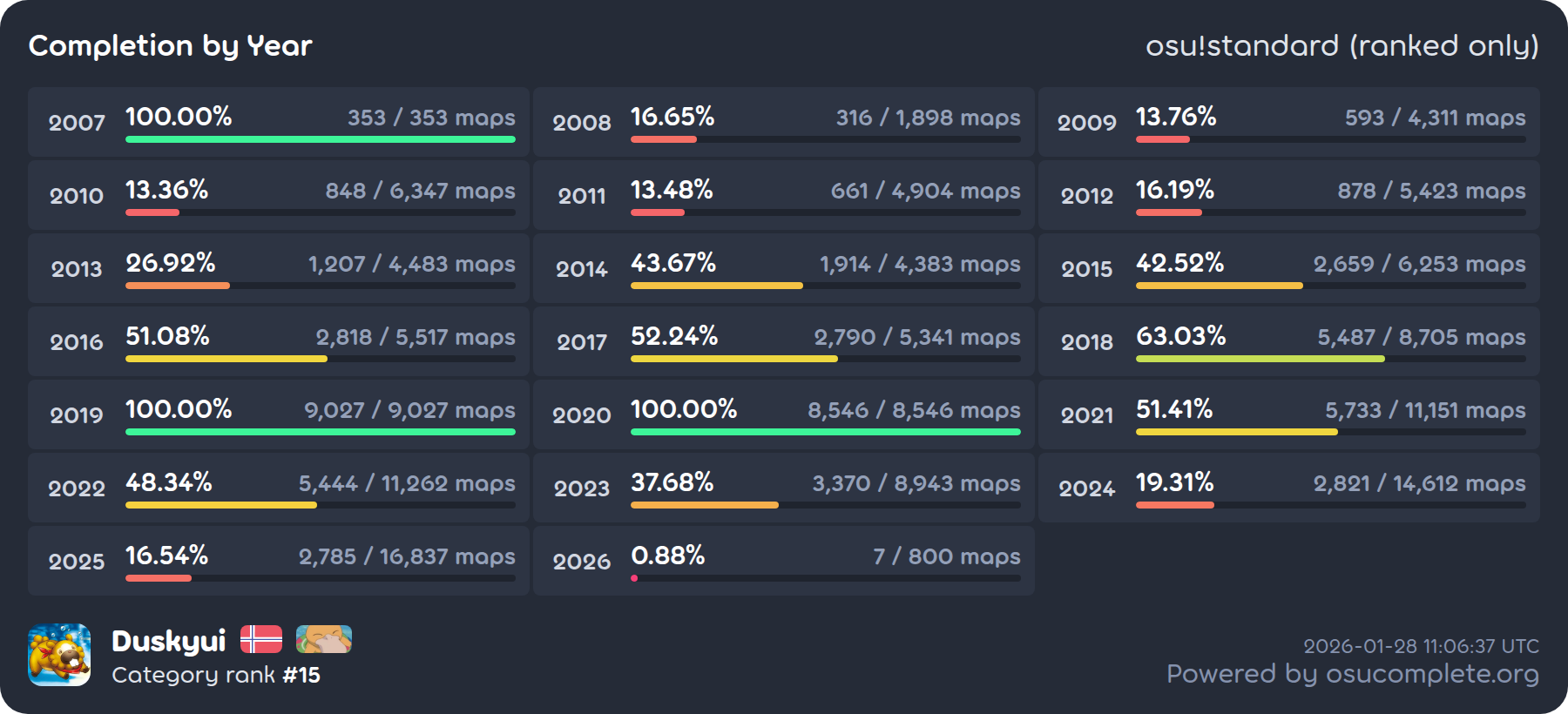Select the 2024 year label
The width and height of the screenshot is (1568, 714).
tap(1086, 488)
